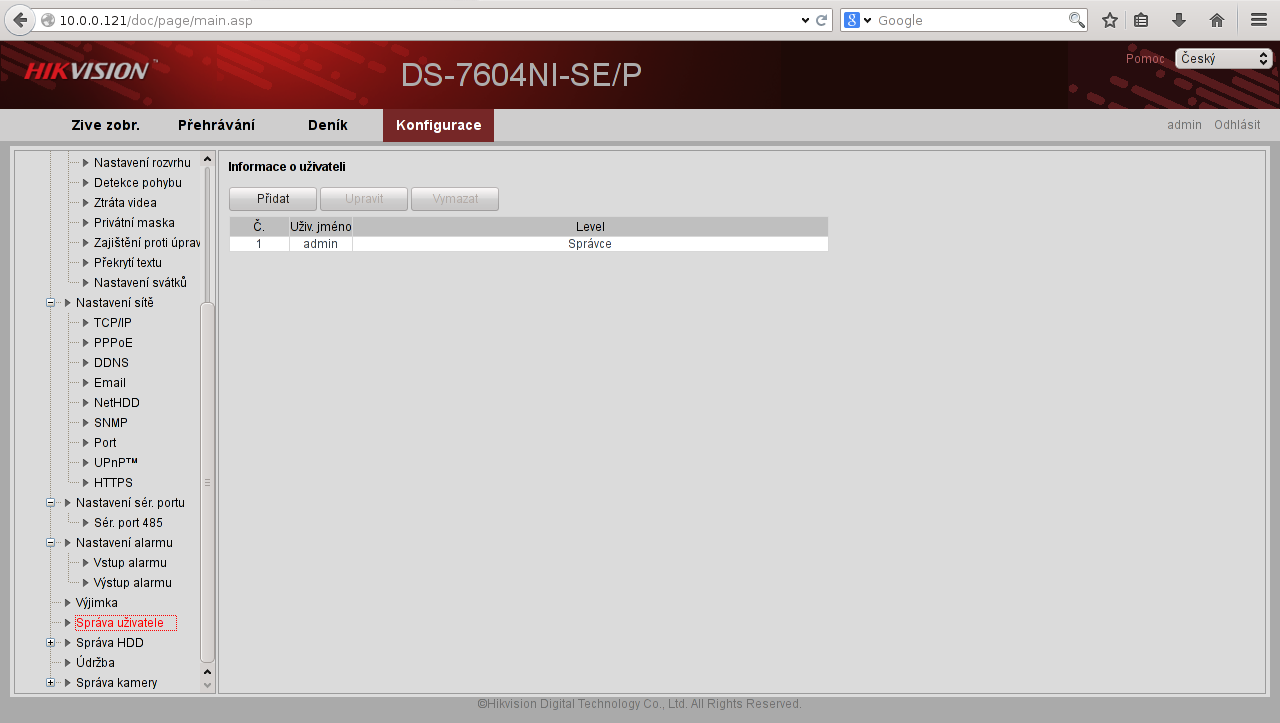The width and height of the screenshot is (1280, 723).
Task: Open Nastavení rozvrhu in the tree
Action: pos(142,163)
